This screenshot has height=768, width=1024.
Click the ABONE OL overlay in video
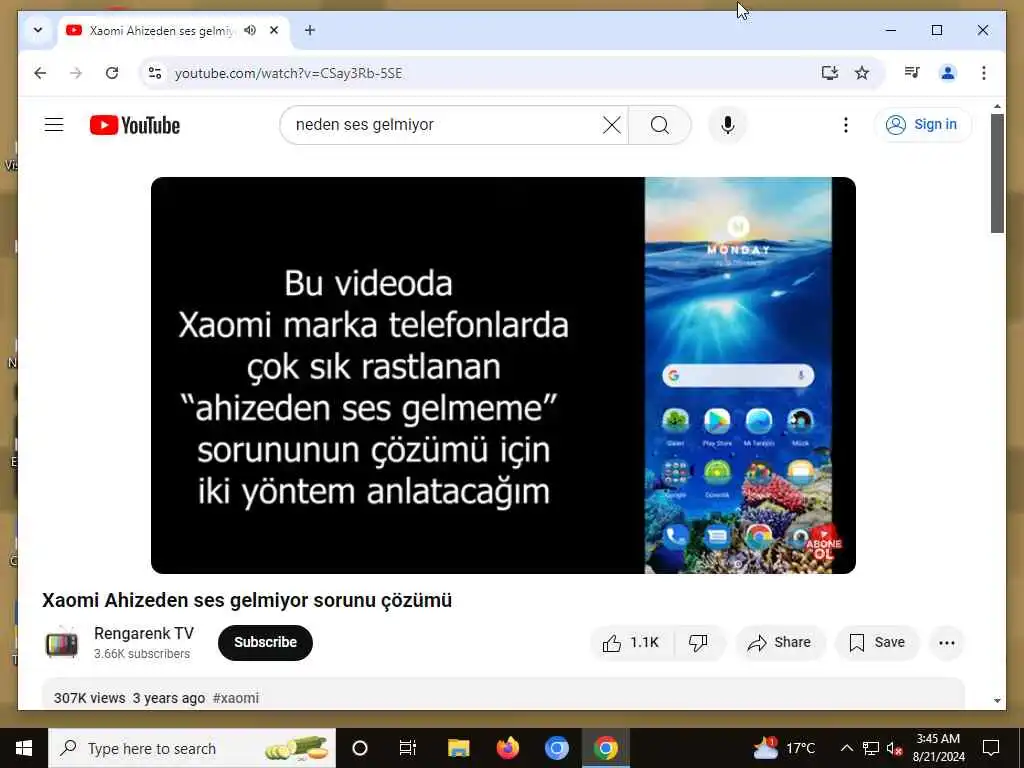[824, 543]
